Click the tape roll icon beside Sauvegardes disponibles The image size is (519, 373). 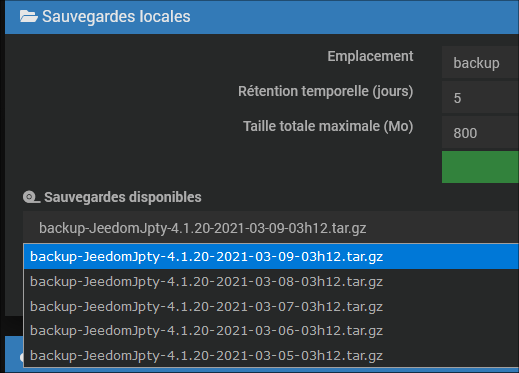click(31, 197)
